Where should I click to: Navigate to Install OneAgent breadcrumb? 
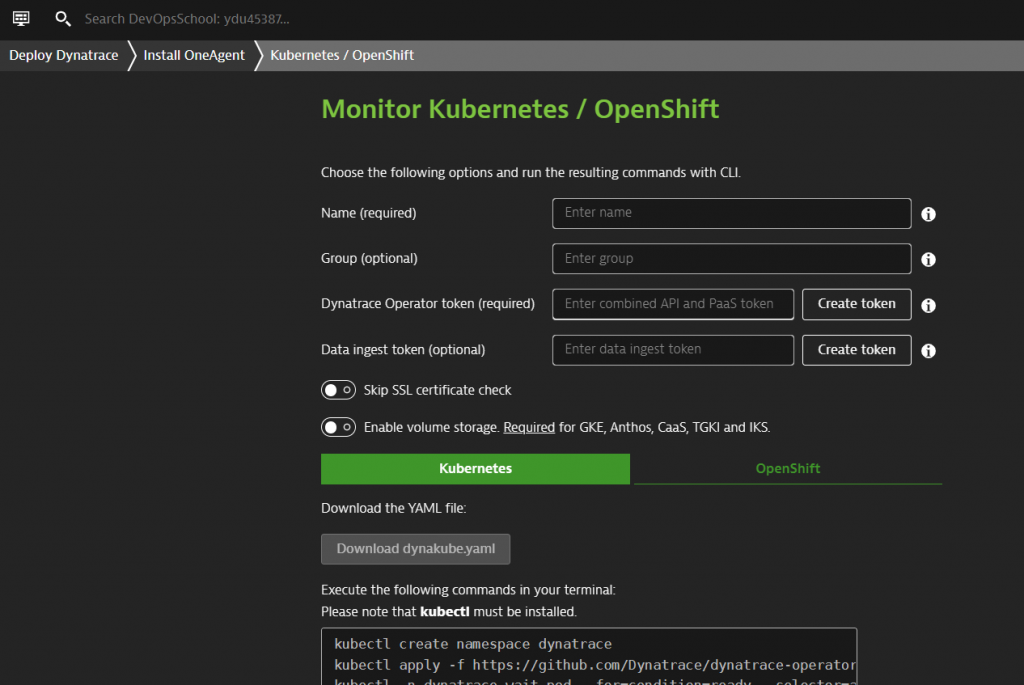pos(194,55)
